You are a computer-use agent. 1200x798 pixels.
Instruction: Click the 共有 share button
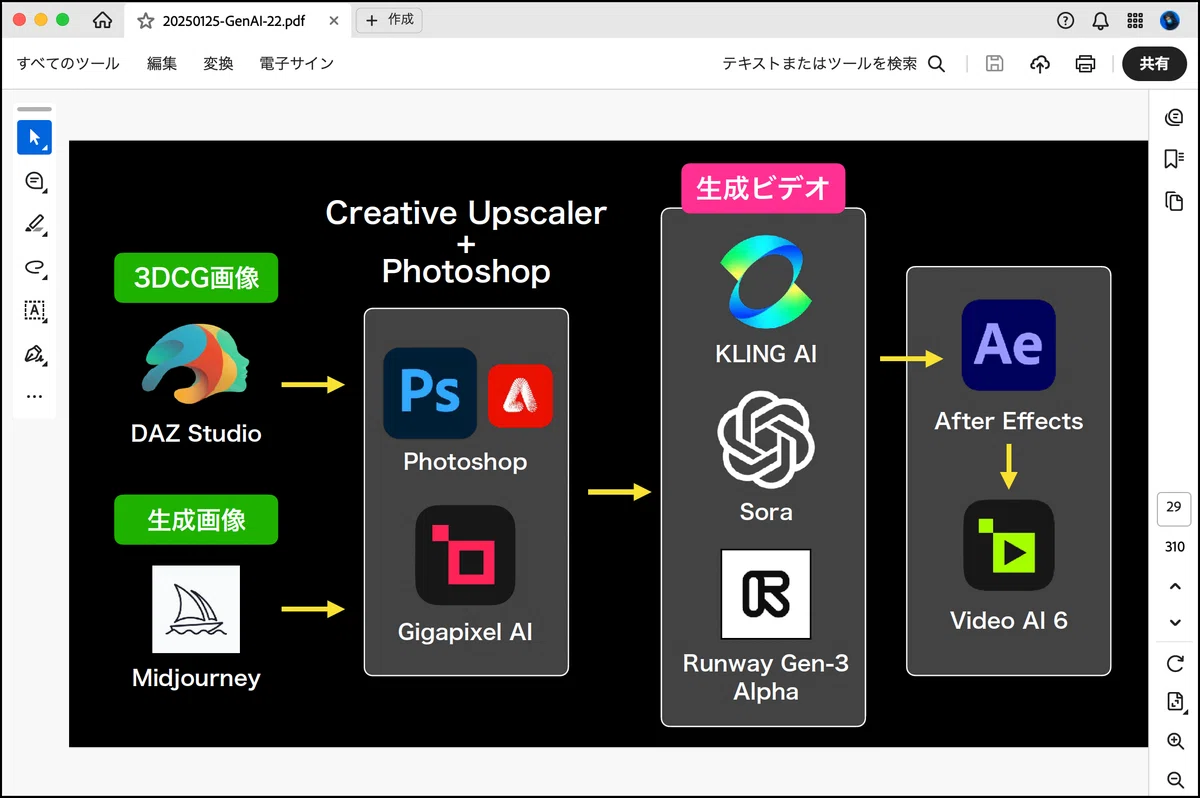1154,64
